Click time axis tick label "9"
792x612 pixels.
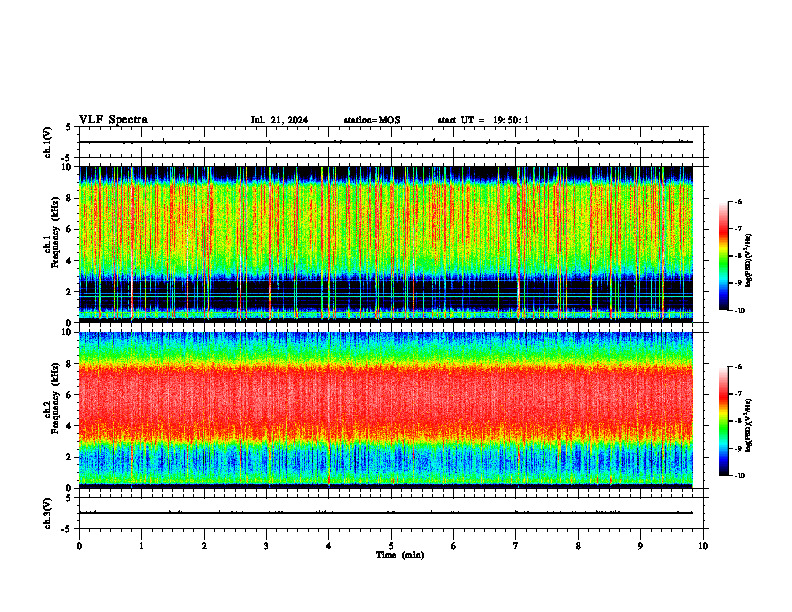640,546
